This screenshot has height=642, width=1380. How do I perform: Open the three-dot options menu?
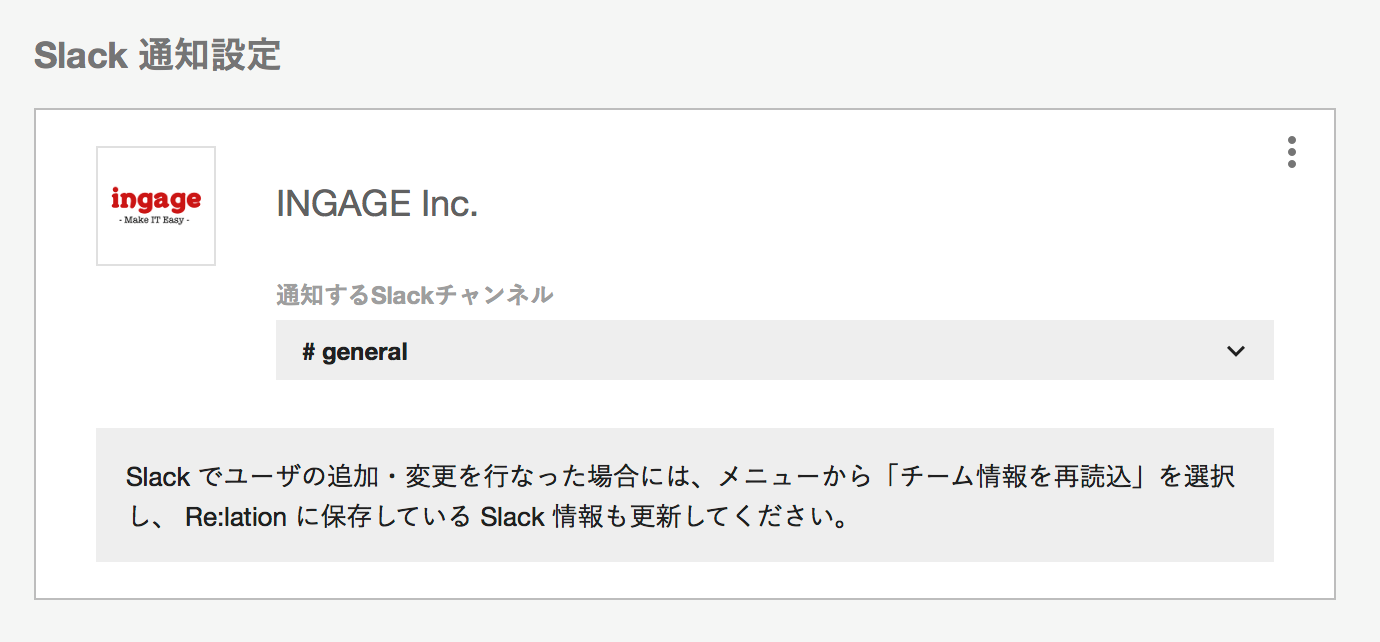(x=1292, y=152)
